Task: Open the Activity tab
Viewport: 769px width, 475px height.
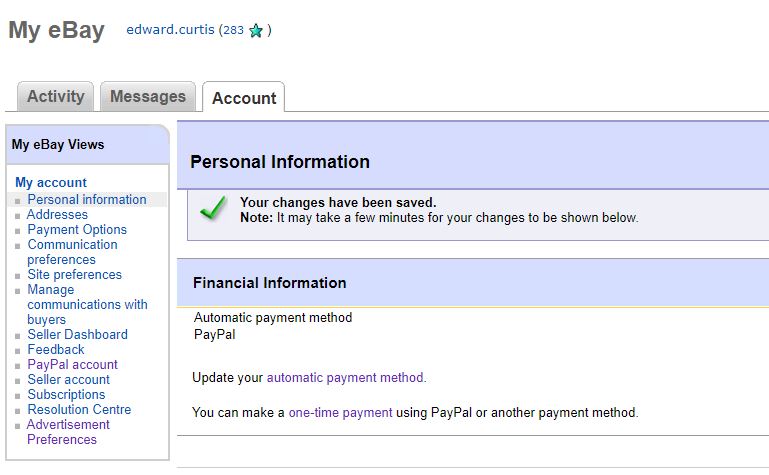Action: click(55, 96)
